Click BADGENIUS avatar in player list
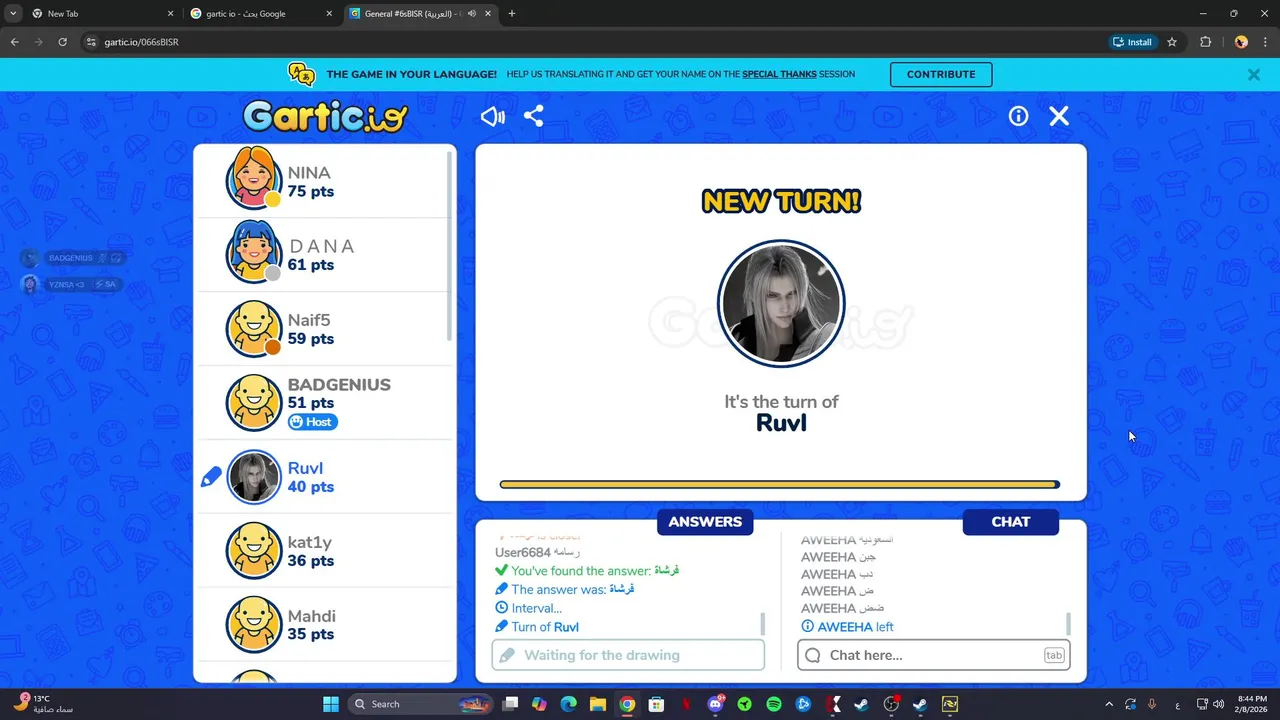The width and height of the screenshot is (1280, 720). tap(253, 402)
